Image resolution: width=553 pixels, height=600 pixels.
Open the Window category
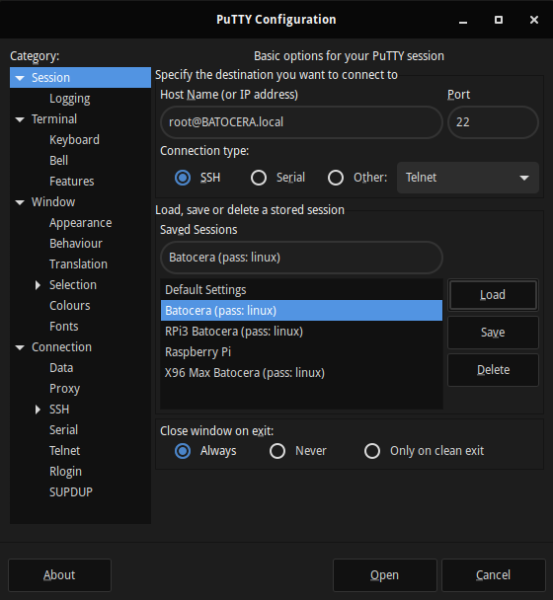(53, 202)
